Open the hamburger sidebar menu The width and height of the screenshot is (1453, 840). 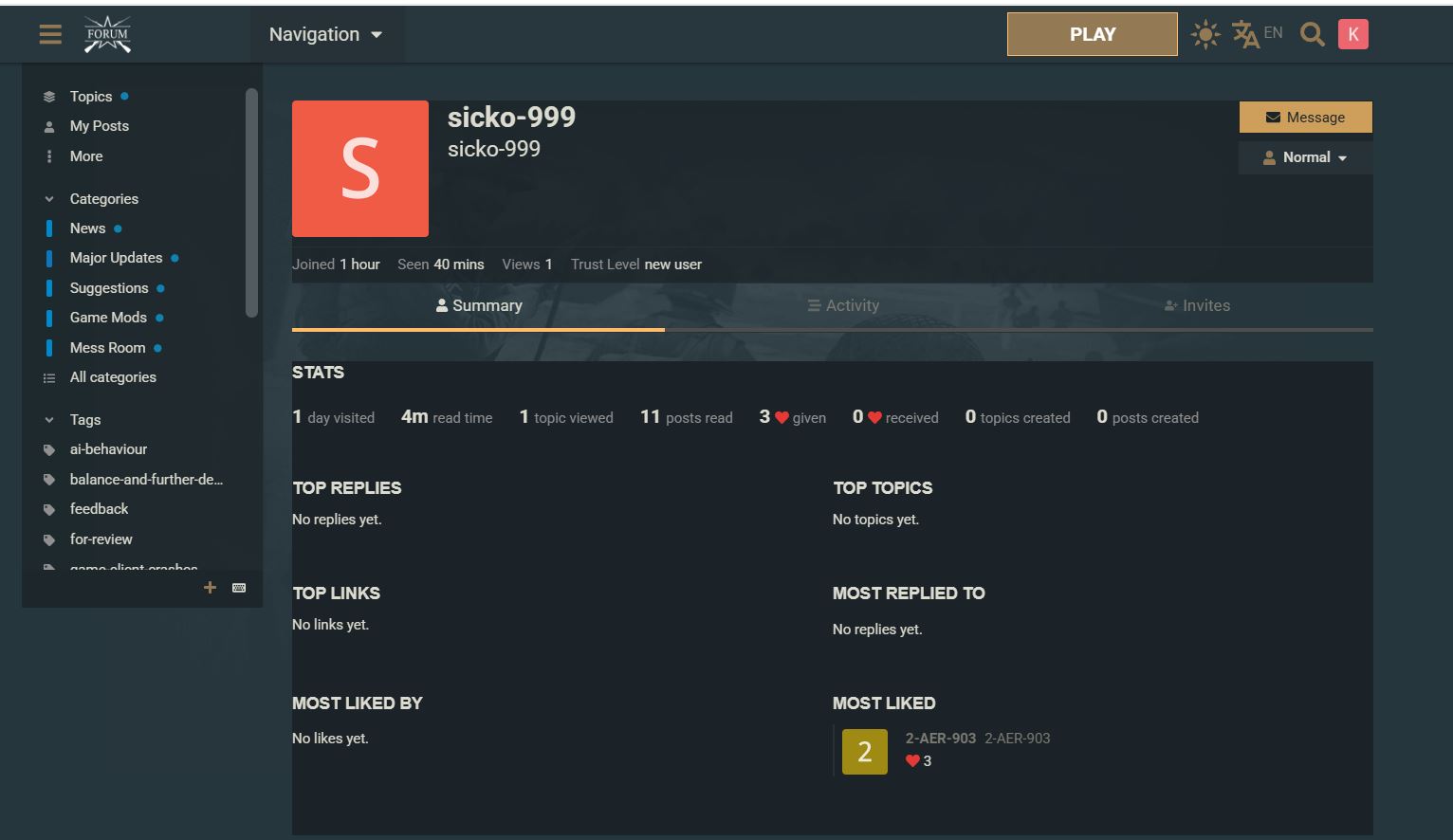pos(50,34)
